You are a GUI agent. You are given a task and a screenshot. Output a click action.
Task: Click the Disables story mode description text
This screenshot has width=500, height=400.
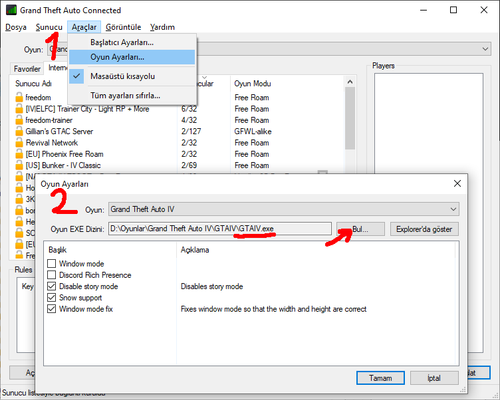click(212, 286)
